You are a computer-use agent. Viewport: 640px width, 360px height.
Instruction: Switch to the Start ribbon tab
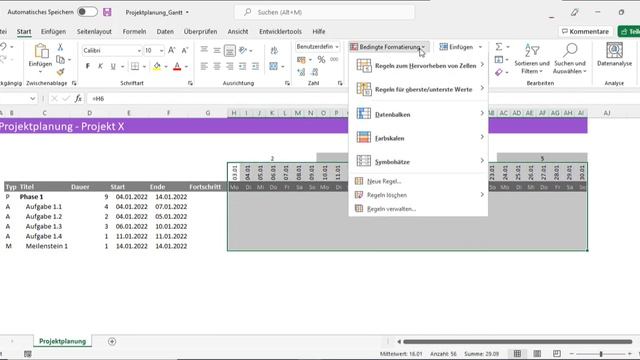point(24,31)
